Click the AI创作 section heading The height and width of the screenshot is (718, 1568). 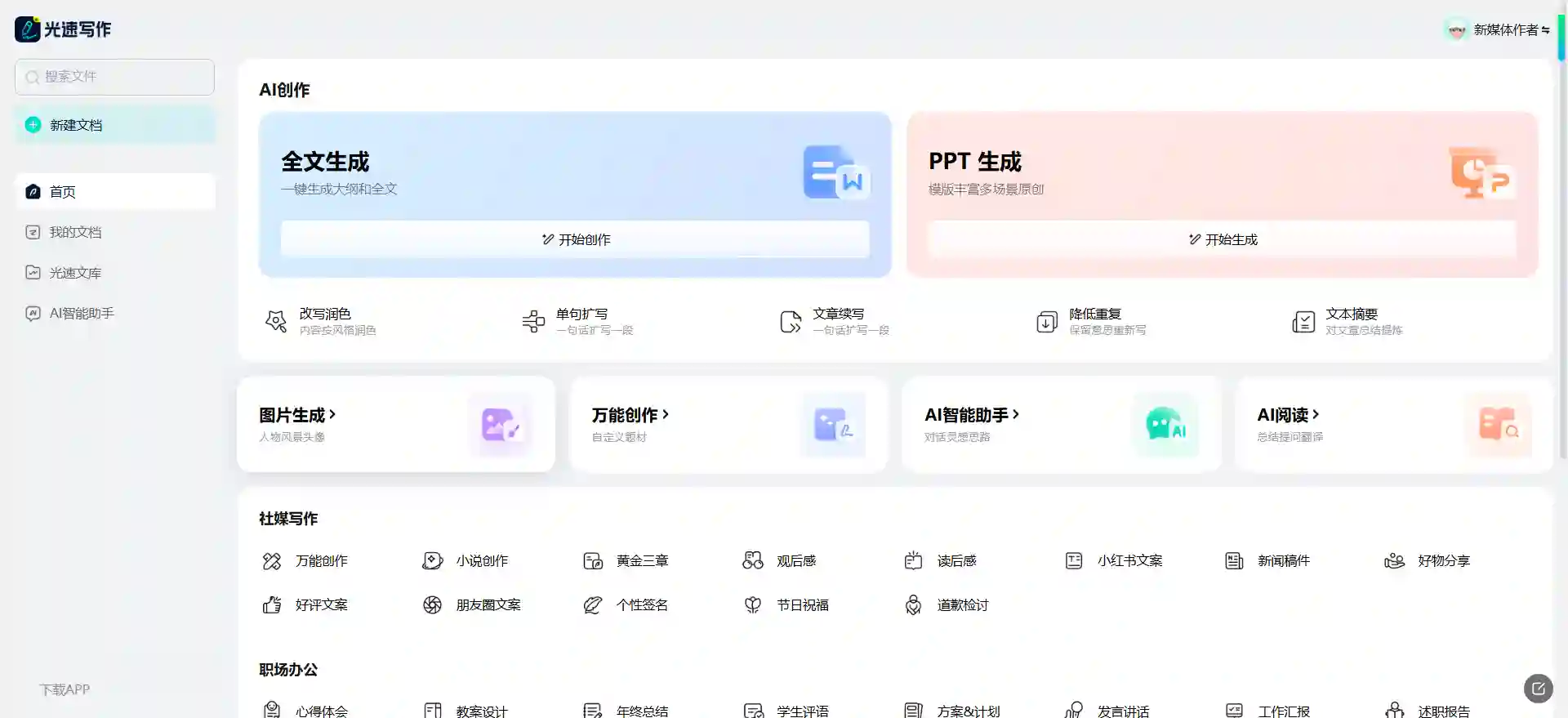284,90
